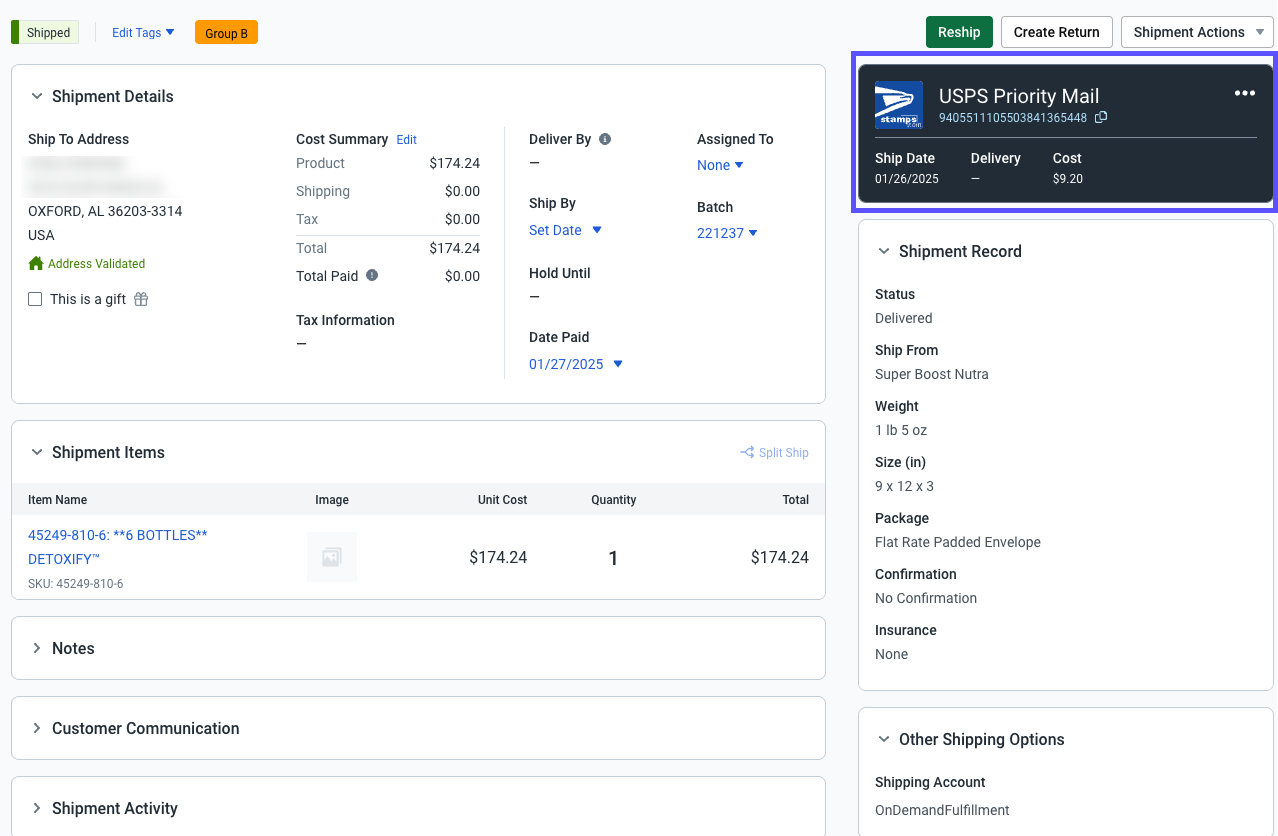1278x836 pixels.
Task: Click the Stamps.com carrier logo
Action: pos(898,105)
